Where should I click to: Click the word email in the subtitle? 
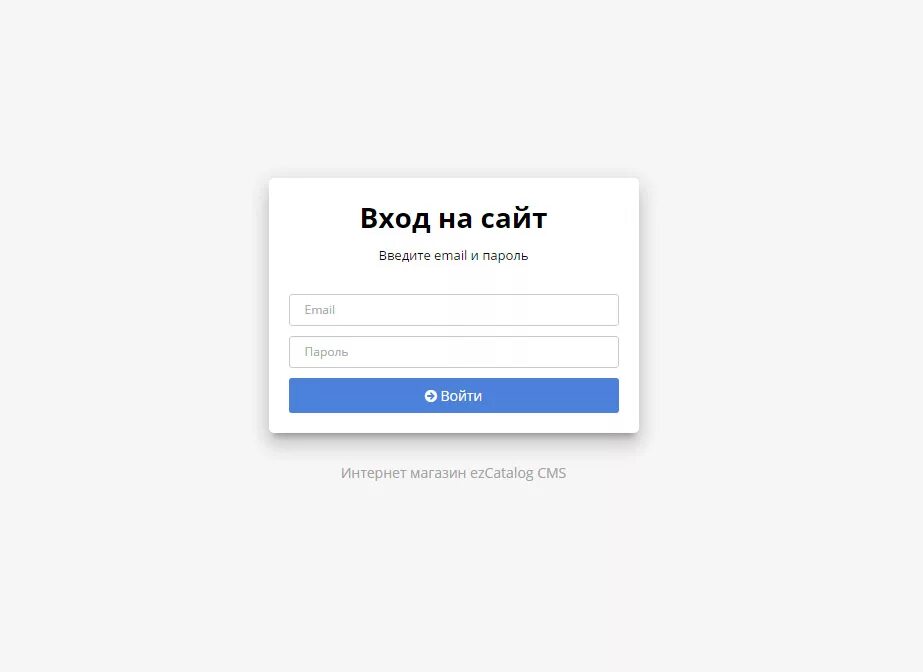point(450,255)
